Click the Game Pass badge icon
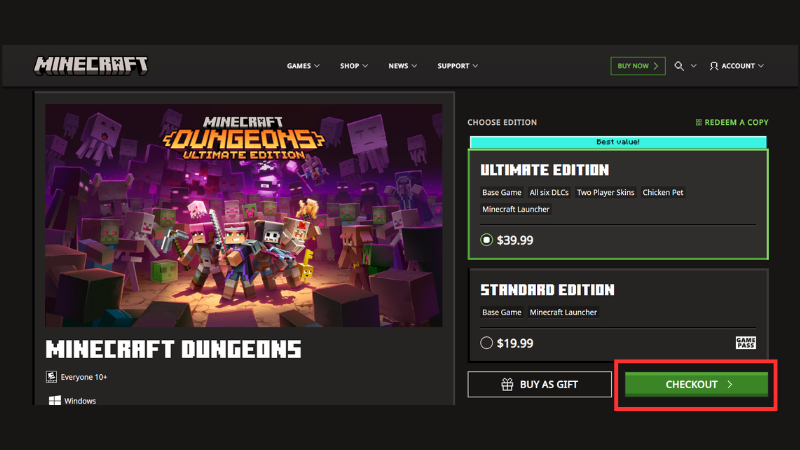The width and height of the screenshot is (800, 450). coord(745,343)
